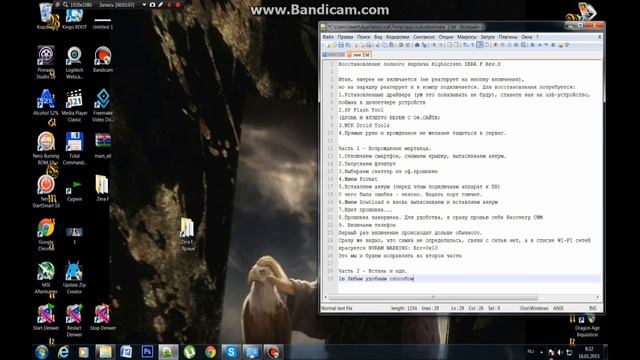Viewport: 640px width, 360px height.
Task: Open Windows Explorer from taskbar
Action: pos(105,352)
